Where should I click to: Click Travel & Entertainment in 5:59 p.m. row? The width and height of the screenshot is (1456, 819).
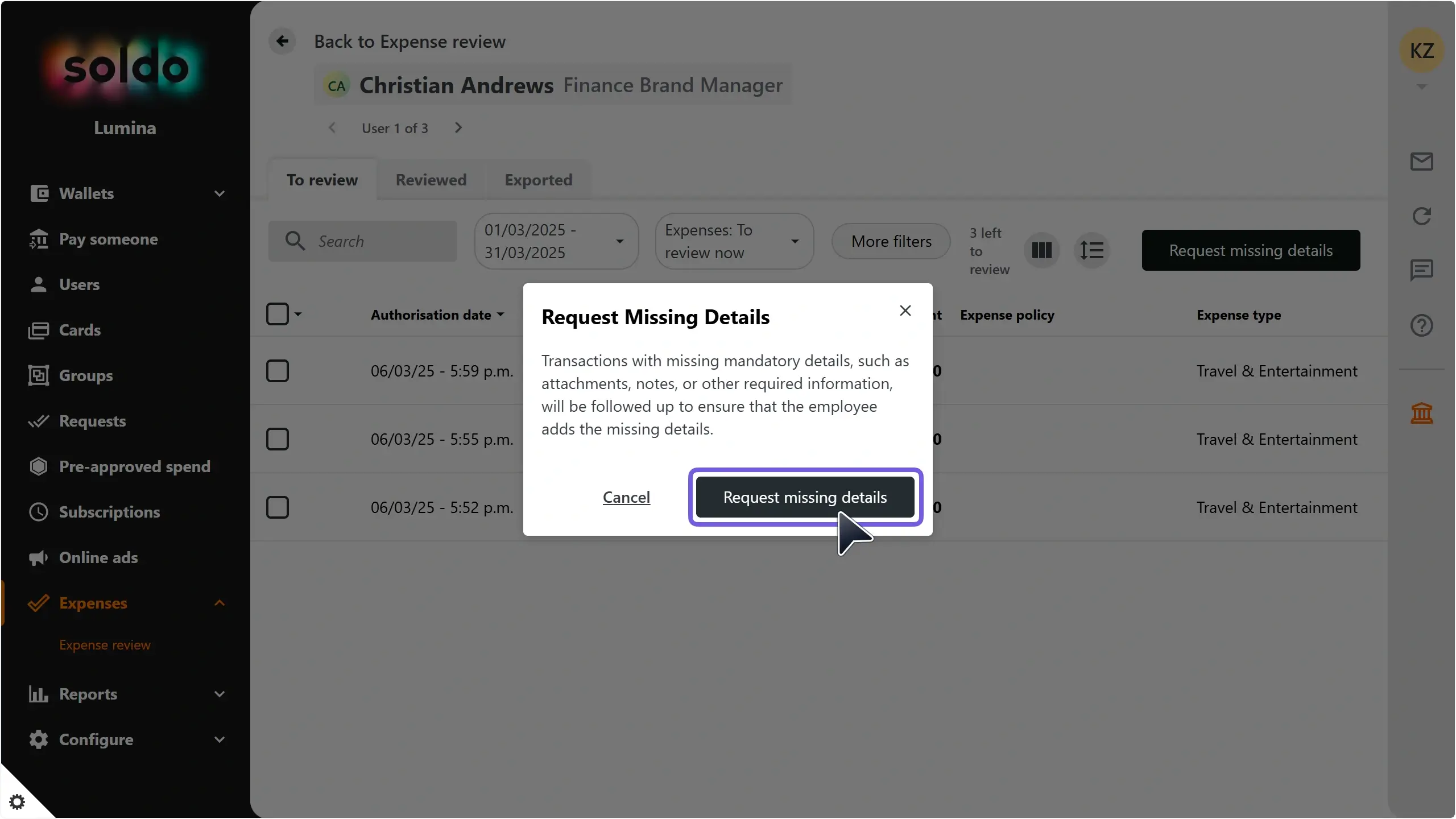click(1277, 371)
